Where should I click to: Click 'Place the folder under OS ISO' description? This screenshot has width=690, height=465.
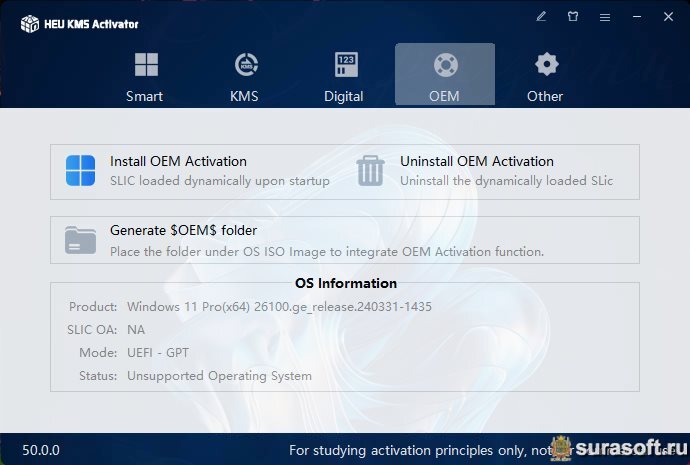tap(327, 252)
